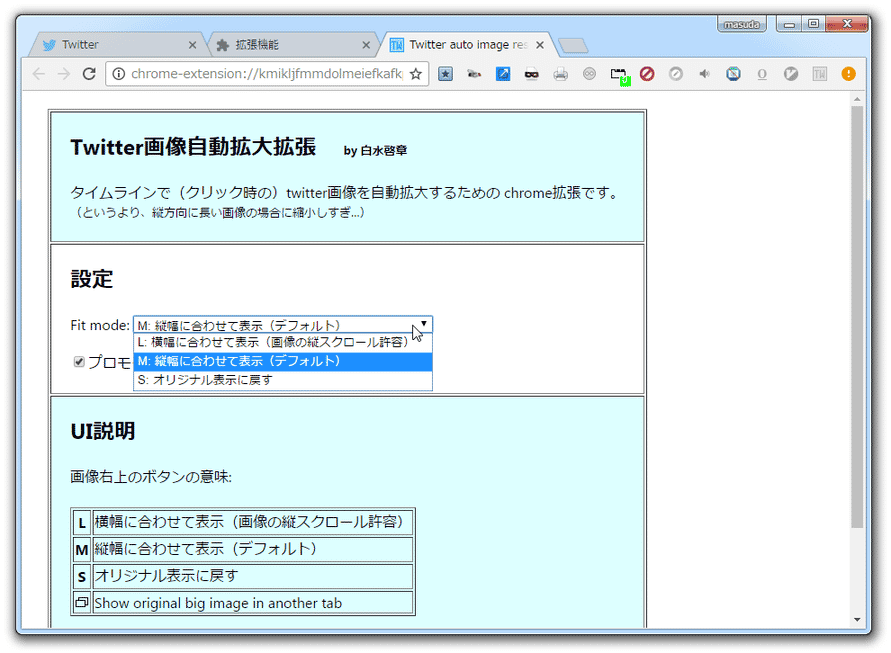
Task: Choose option S: オリジナル表示に戻す
Action: [283, 380]
